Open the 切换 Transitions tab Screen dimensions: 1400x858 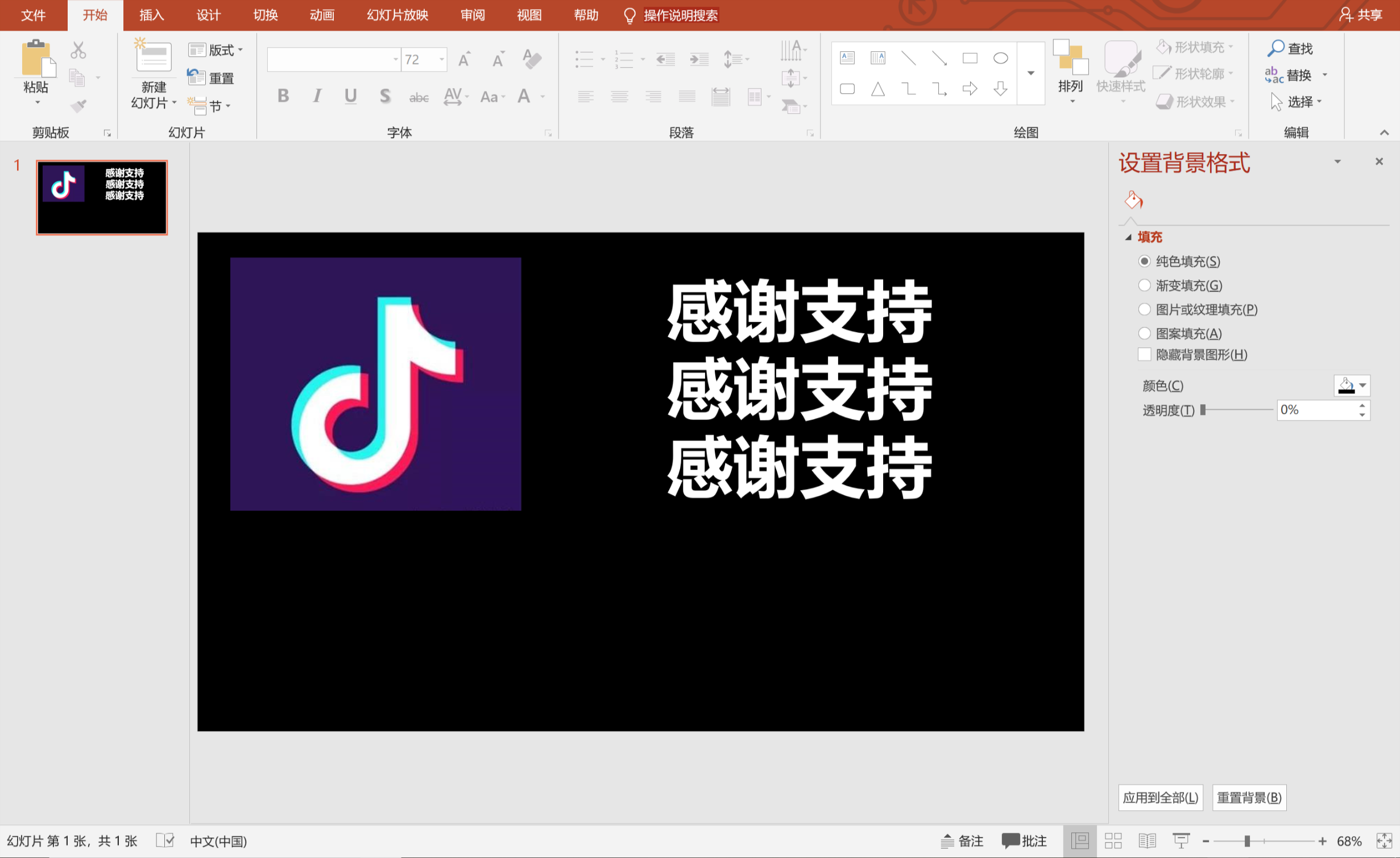pyautogui.click(x=265, y=15)
